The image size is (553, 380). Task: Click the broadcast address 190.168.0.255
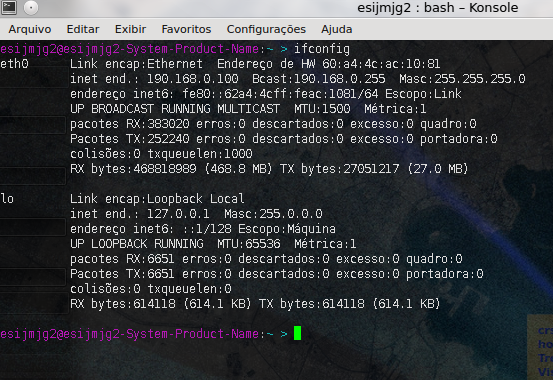tap(340, 79)
